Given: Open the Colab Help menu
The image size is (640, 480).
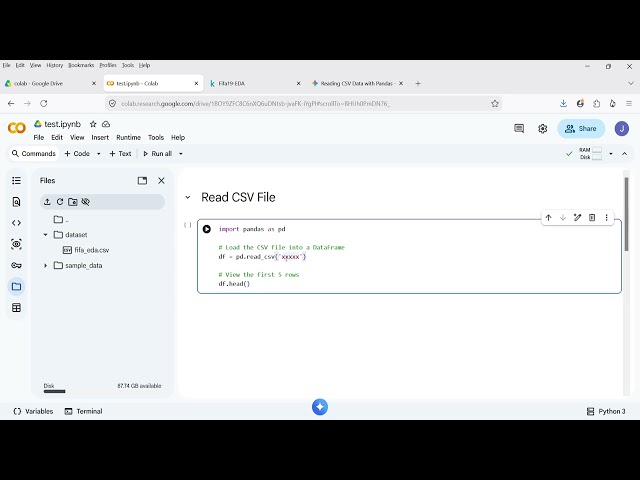Looking at the screenshot, I should 178,138.
